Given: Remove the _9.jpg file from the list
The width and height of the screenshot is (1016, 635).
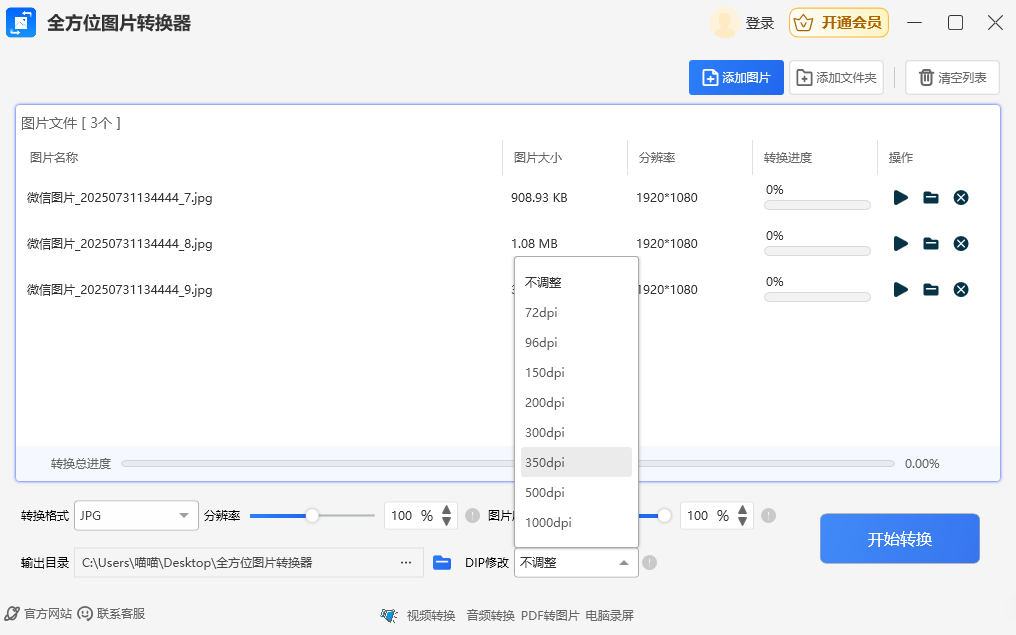Looking at the screenshot, I should click(960, 290).
